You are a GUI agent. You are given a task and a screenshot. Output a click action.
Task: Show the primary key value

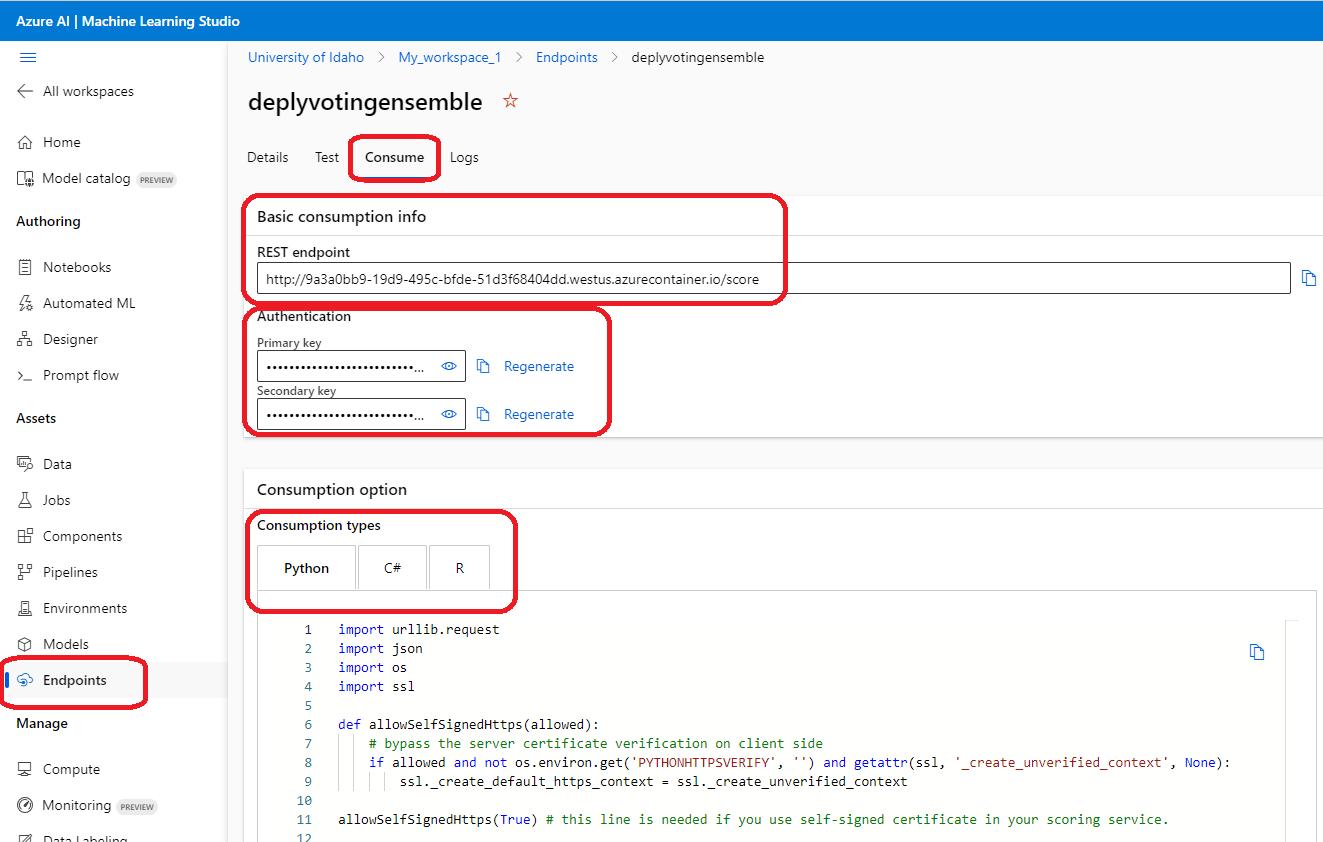click(x=449, y=366)
